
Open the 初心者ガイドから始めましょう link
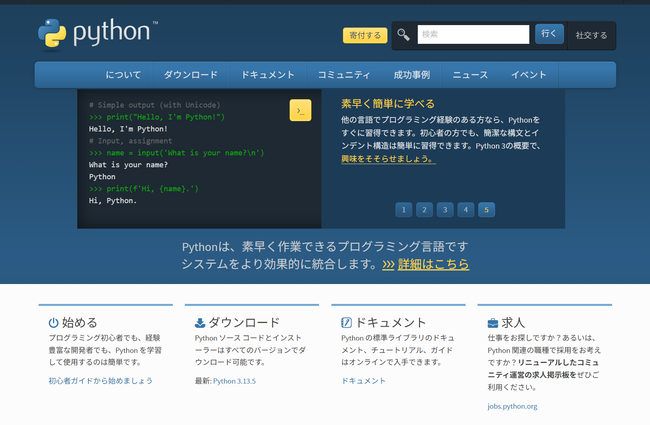(x=100, y=381)
